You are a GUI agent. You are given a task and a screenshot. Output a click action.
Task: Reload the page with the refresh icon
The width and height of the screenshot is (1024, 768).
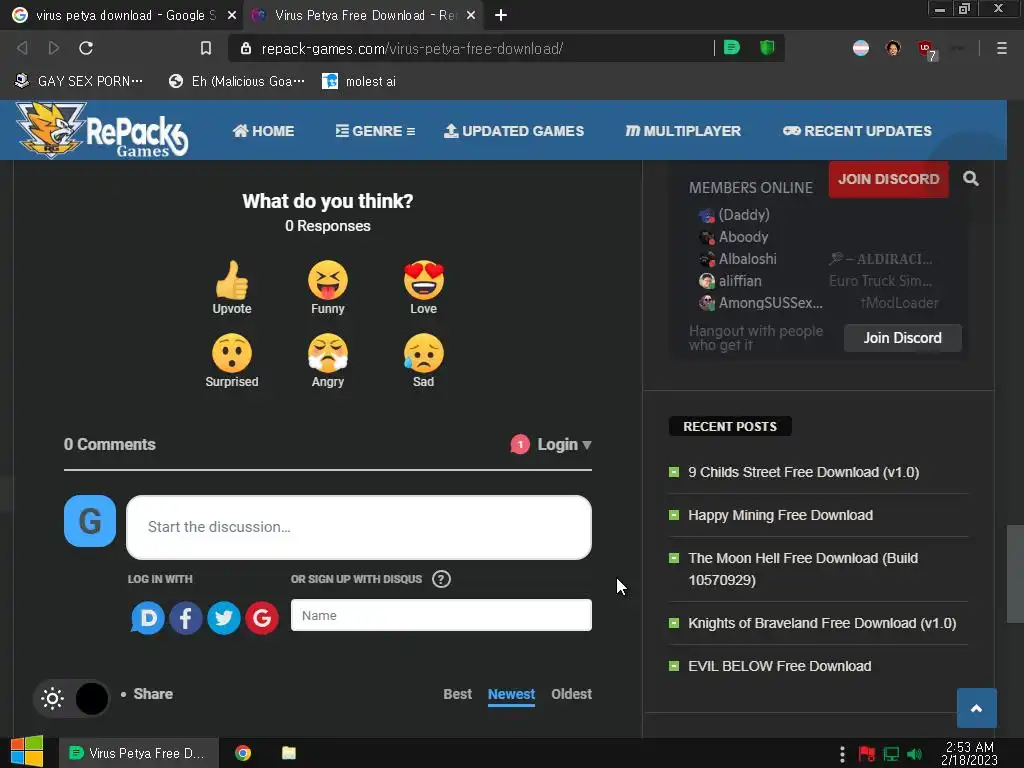click(x=86, y=48)
